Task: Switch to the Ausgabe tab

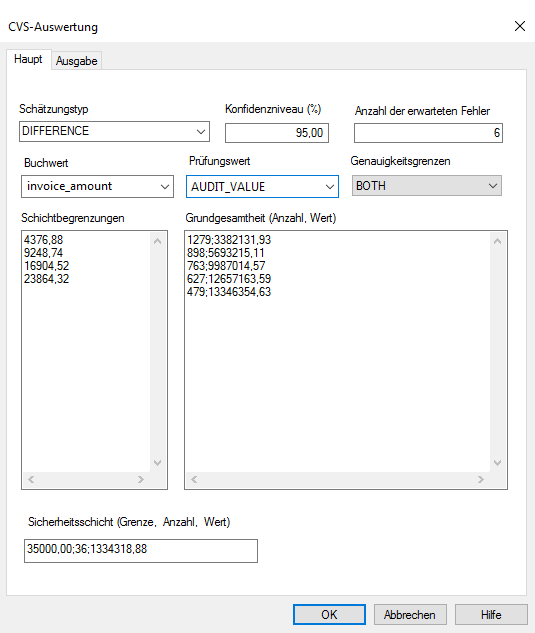Action: [x=76, y=61]
